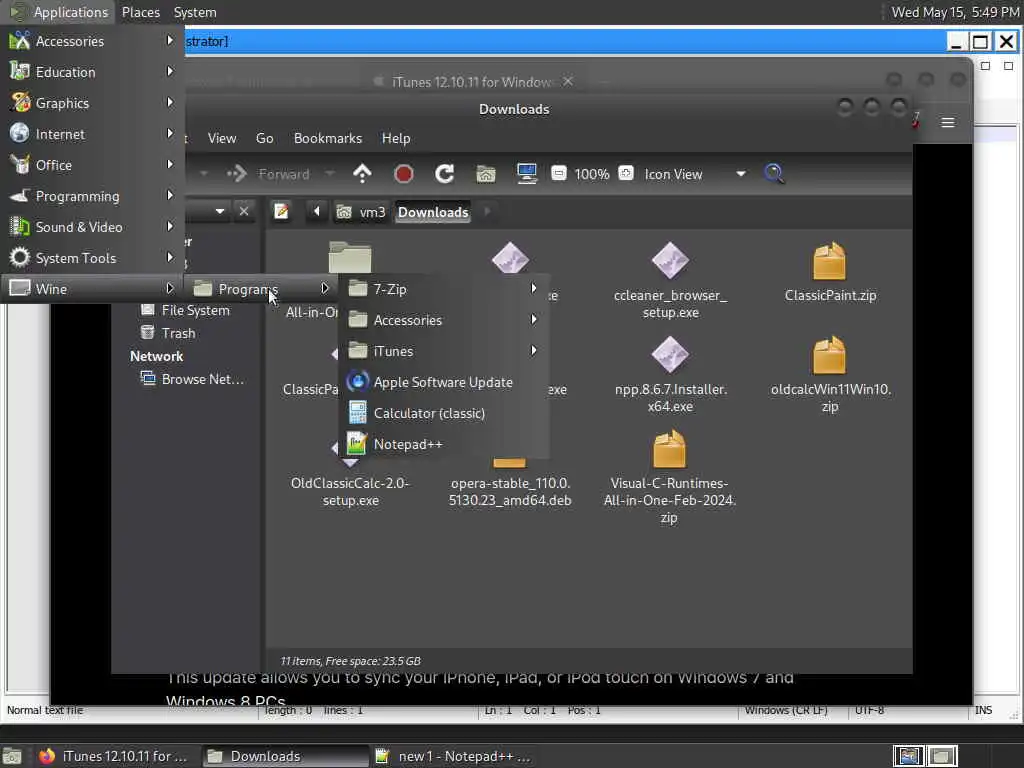Open the Firefox hamburger menu
Image resolution: width=1024 pixels, height=768 pixels.
click(x=948, y=122)
